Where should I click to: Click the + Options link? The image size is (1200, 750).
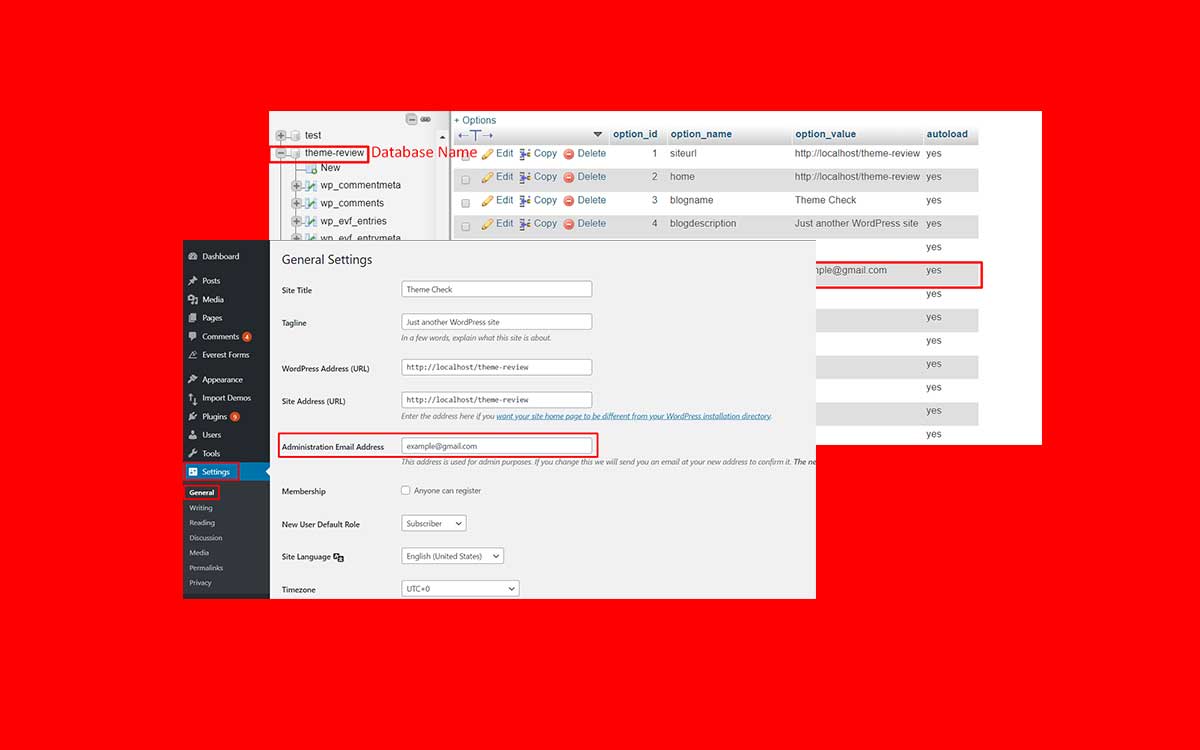pos(475,120)
